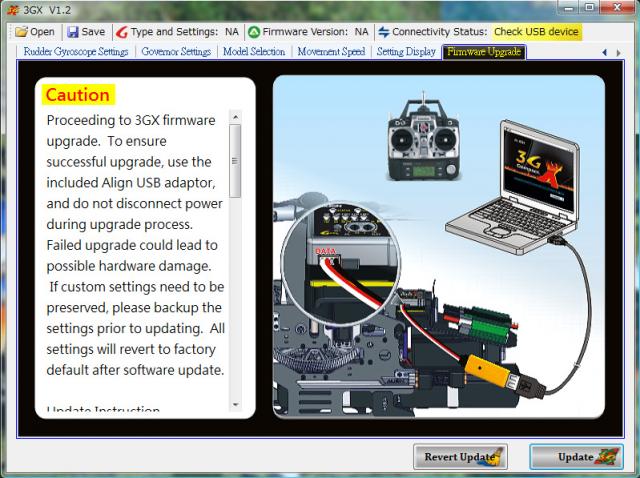Click the yellow Caution heading
640x478 pixels.
(x=78, y=95)
